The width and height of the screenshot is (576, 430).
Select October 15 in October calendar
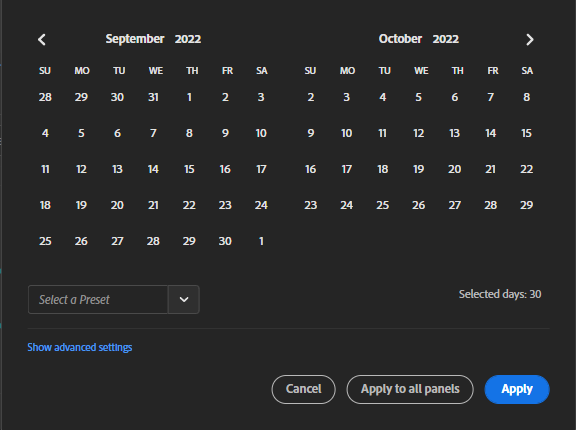tap(526, 133)
